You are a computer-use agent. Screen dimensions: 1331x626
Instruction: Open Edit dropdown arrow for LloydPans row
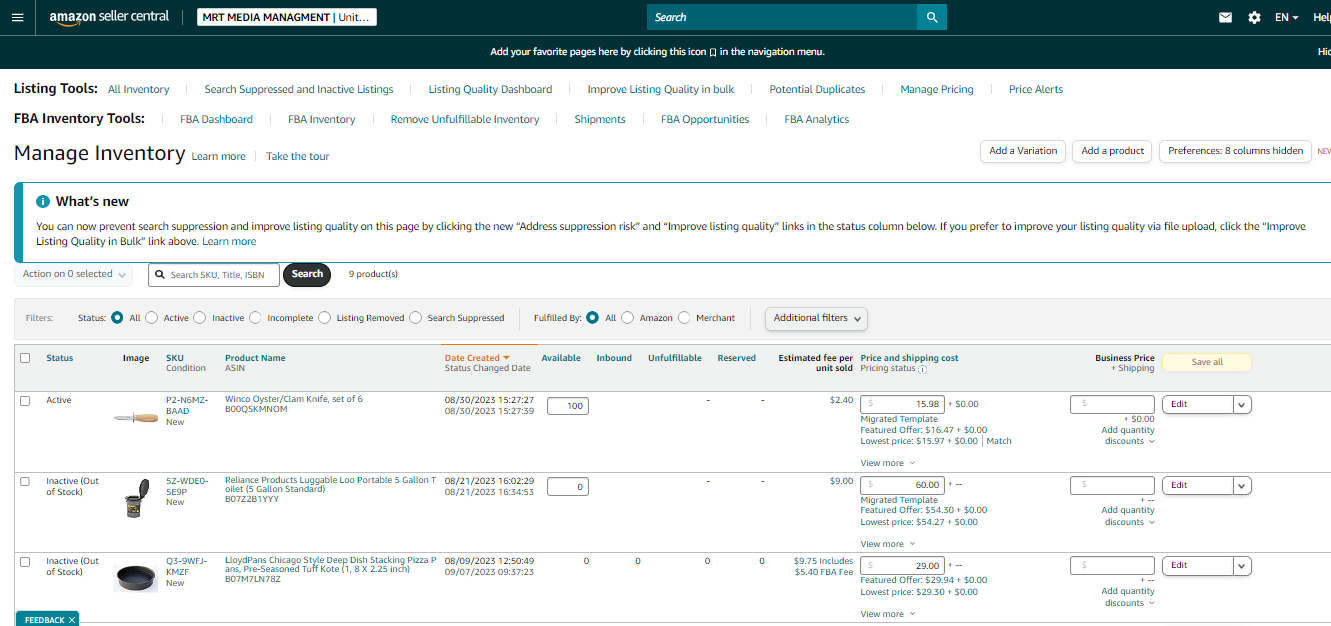point(1242,566)
